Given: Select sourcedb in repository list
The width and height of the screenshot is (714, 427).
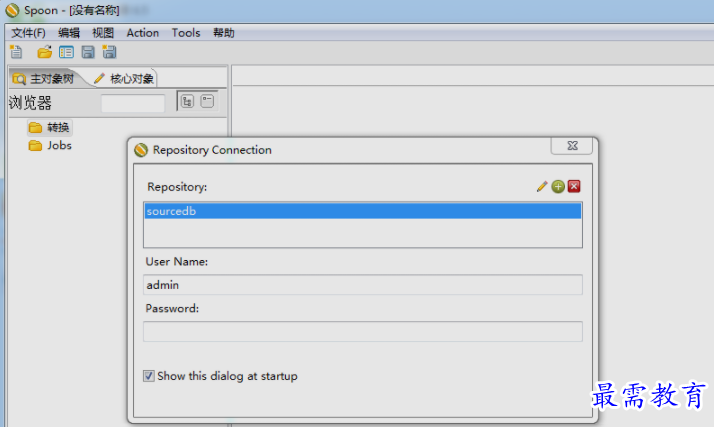Looking at the screenshot, I should pyautogui.click(x=363, y=211).
